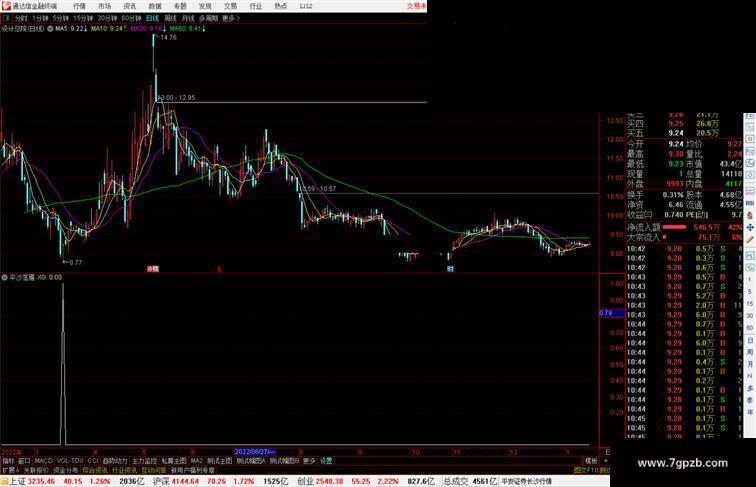Image resolution: width=756 pixels, height=487 pixels.
Task: Open the 模板 template dropdown
Action: 591,461
